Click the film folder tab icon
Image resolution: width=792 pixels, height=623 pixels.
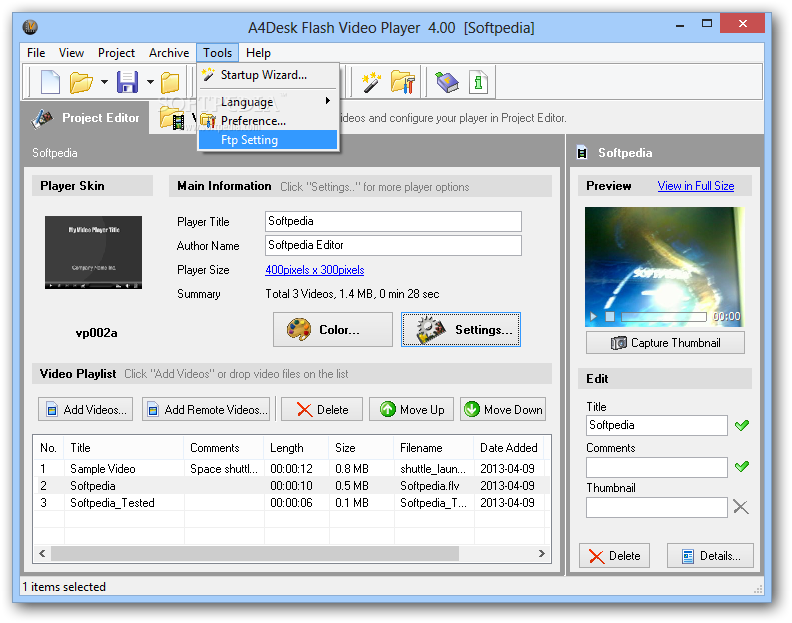172,118
